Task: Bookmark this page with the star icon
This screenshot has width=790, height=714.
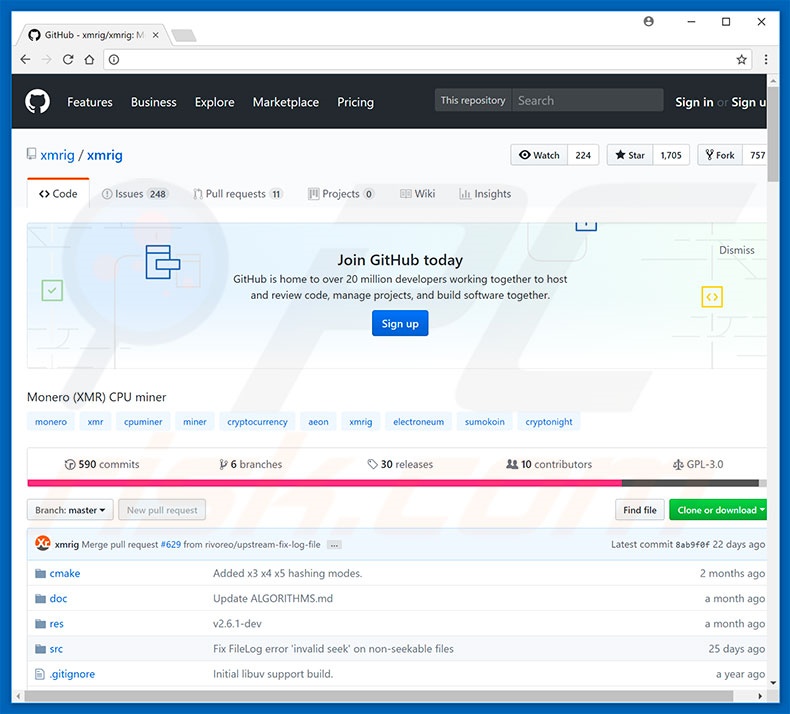Action: [x=741, y=59]
